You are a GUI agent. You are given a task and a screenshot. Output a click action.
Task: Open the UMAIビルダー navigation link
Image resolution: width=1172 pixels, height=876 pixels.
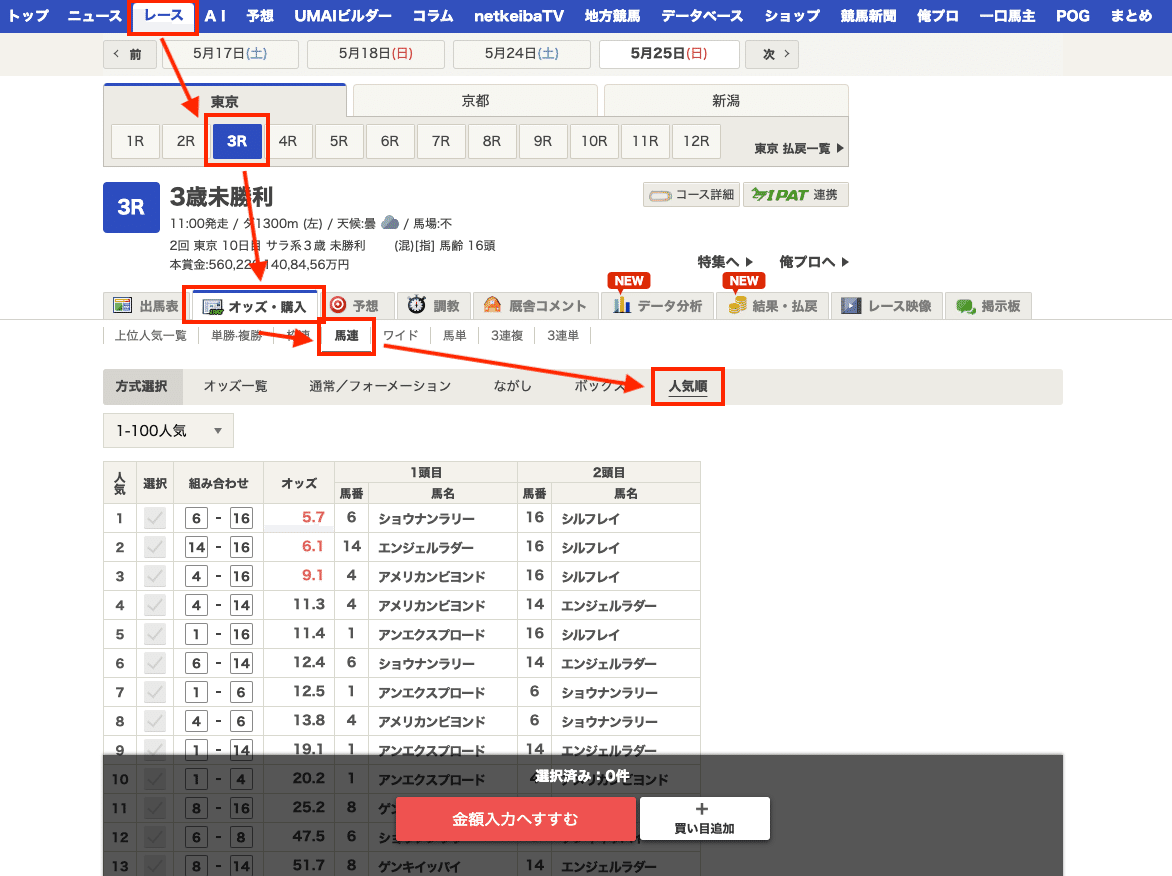pos(342,16)
